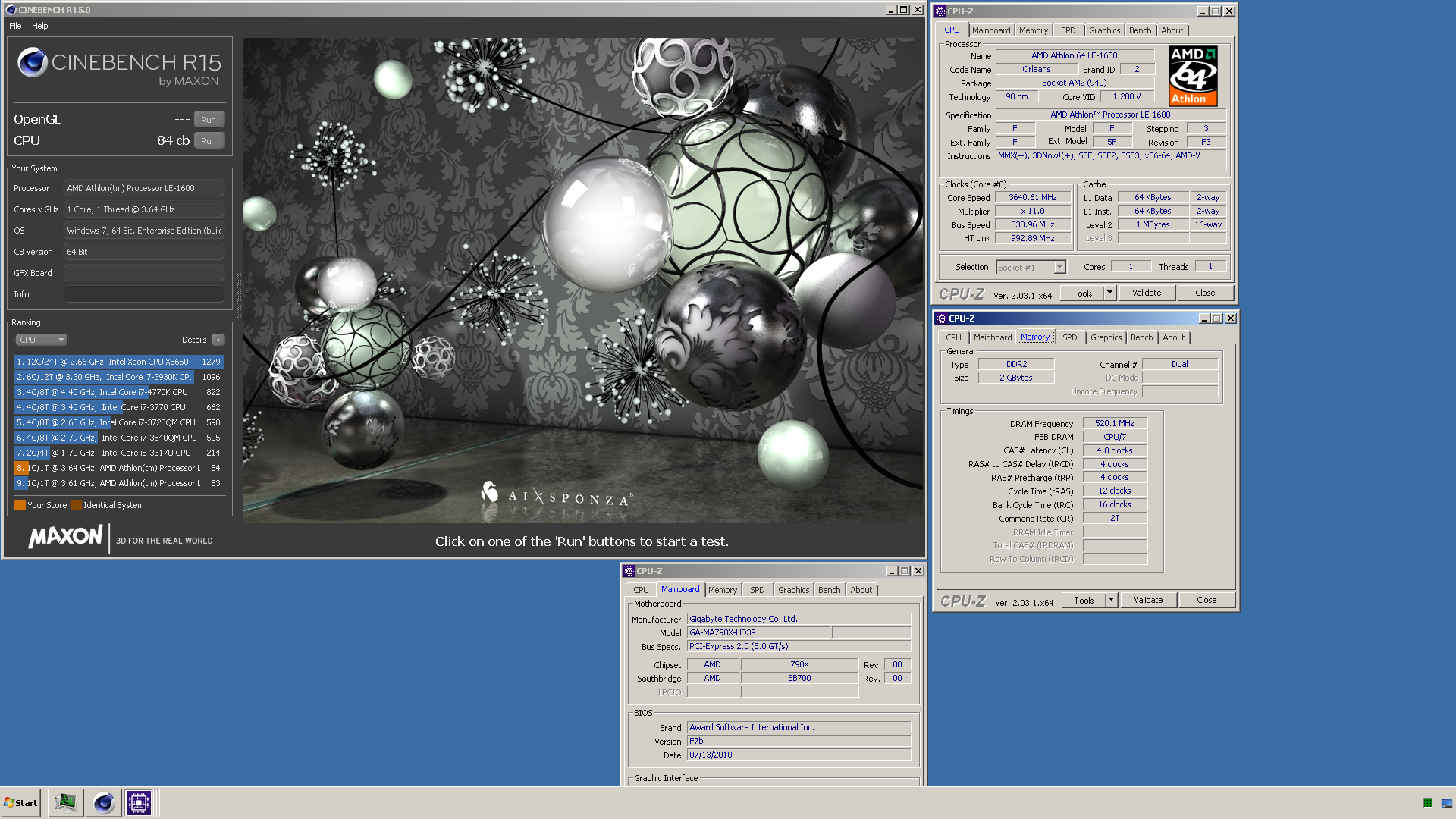
Task: Click the GA-MA790X-UD3P model field
Action: [758, 632]
